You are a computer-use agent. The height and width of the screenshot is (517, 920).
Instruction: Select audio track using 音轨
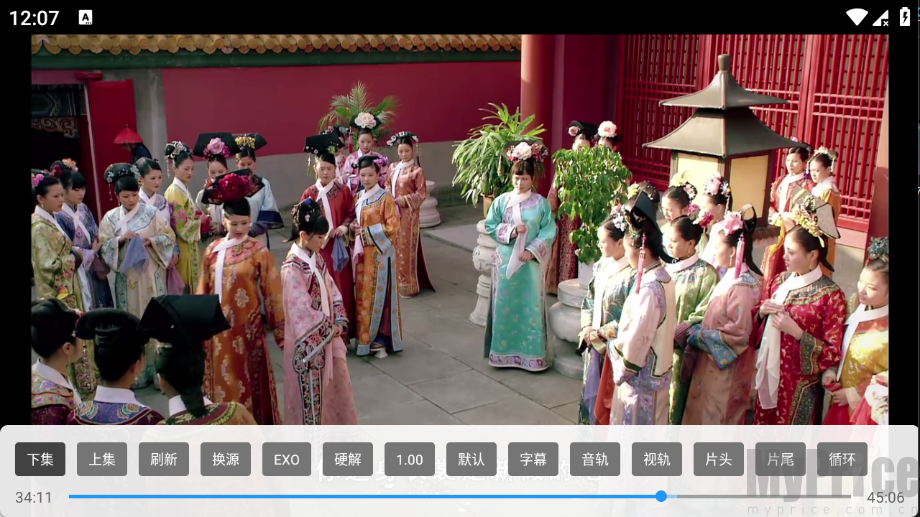(595, 459)
